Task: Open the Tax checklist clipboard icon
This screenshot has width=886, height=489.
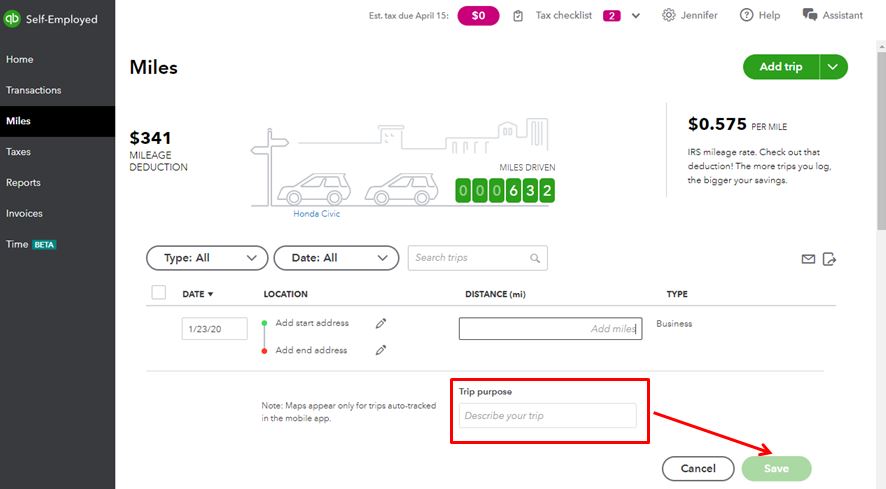Action: pos(518,16)
